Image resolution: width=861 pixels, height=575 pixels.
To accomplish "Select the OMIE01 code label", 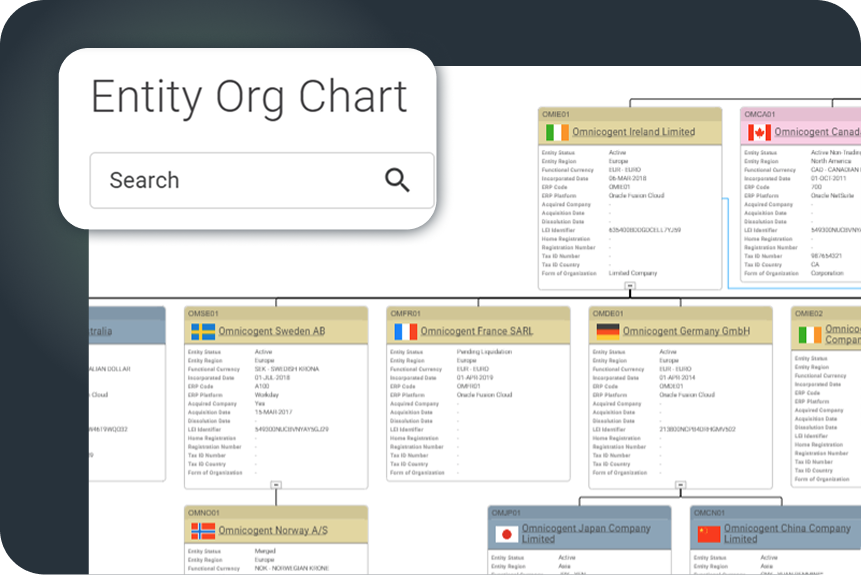I will pos(556,114).
